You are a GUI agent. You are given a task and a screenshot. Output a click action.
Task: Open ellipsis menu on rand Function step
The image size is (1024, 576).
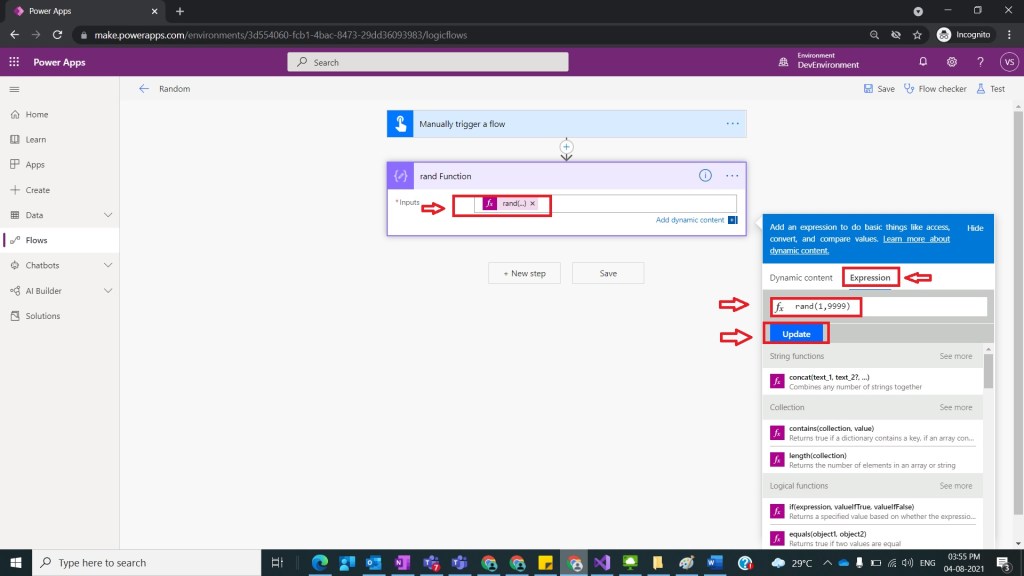[x=732, y=175]
